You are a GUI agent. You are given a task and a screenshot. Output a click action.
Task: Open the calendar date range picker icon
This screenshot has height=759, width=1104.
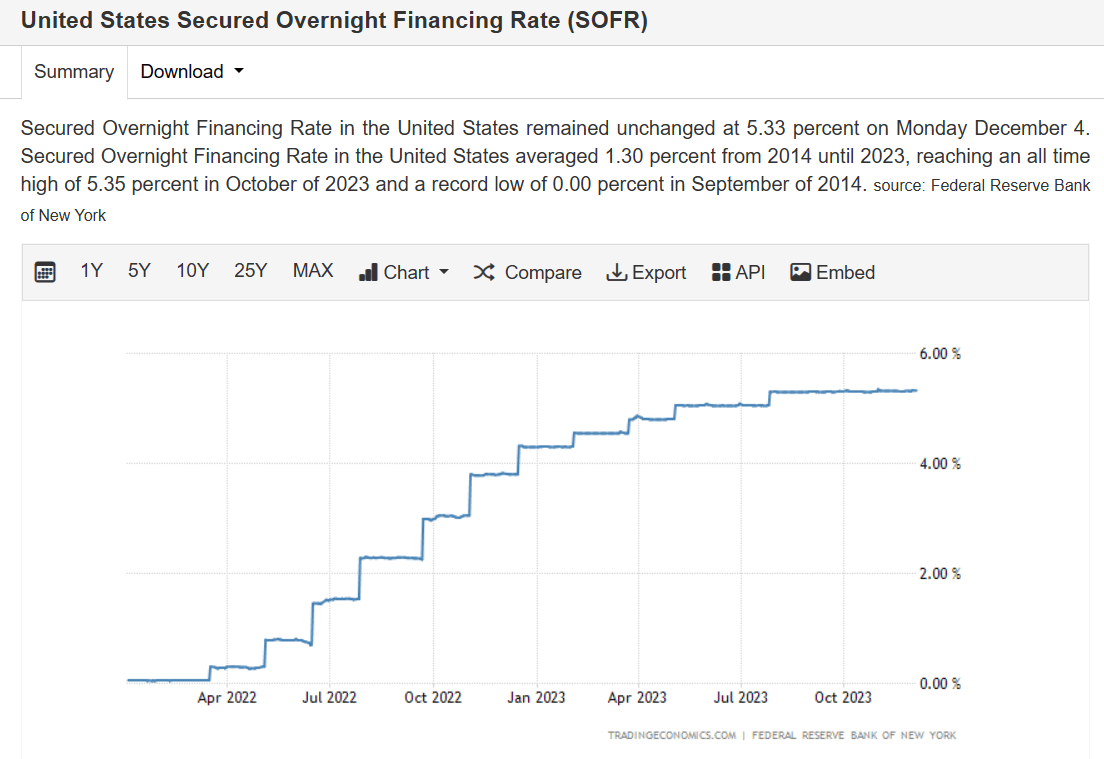[44, 271]
